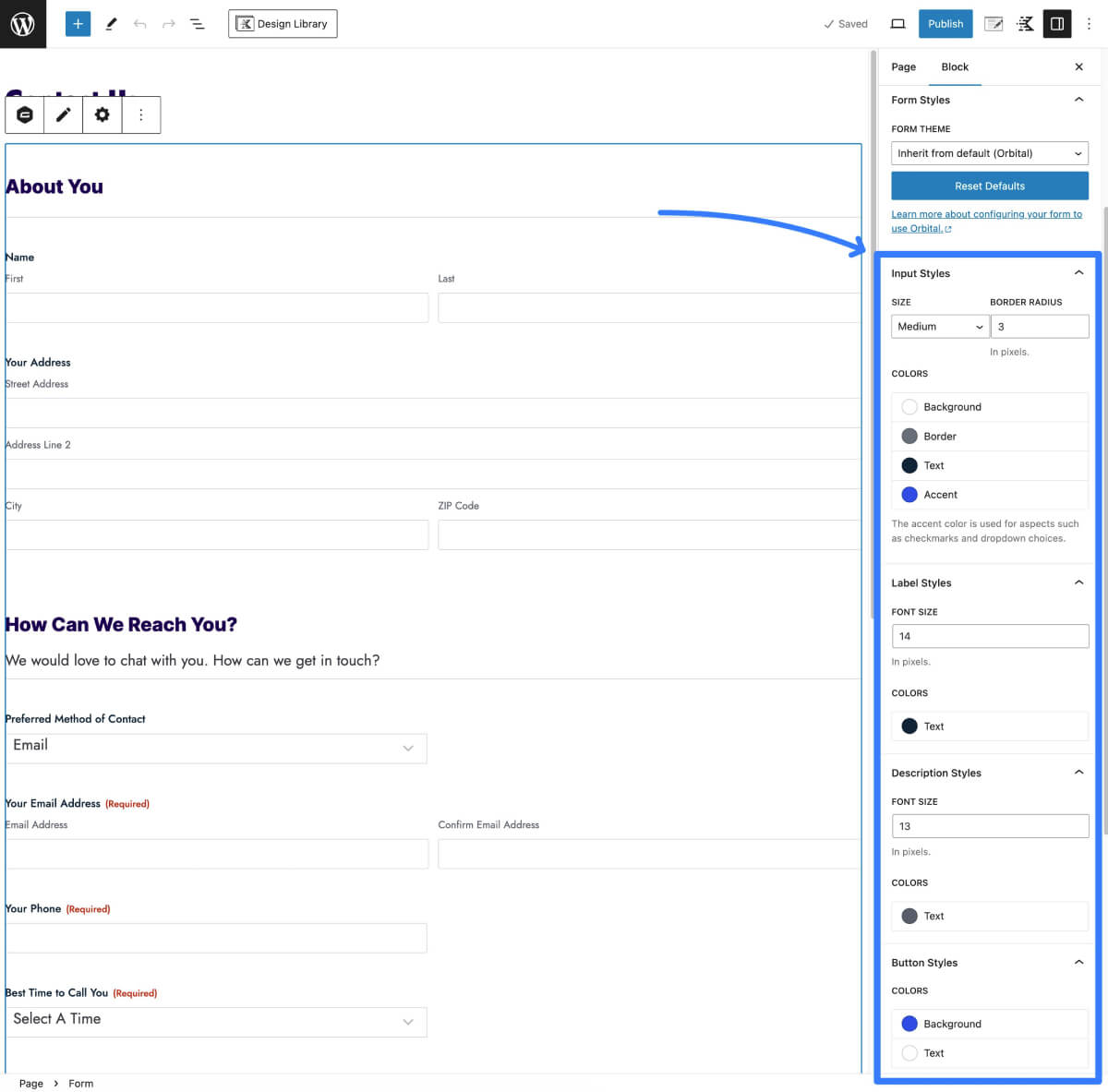This screenshot has width=1108, height=1092.
Task: Pick the input Border color
Action: pyautogui.click(x=990, y=436)
